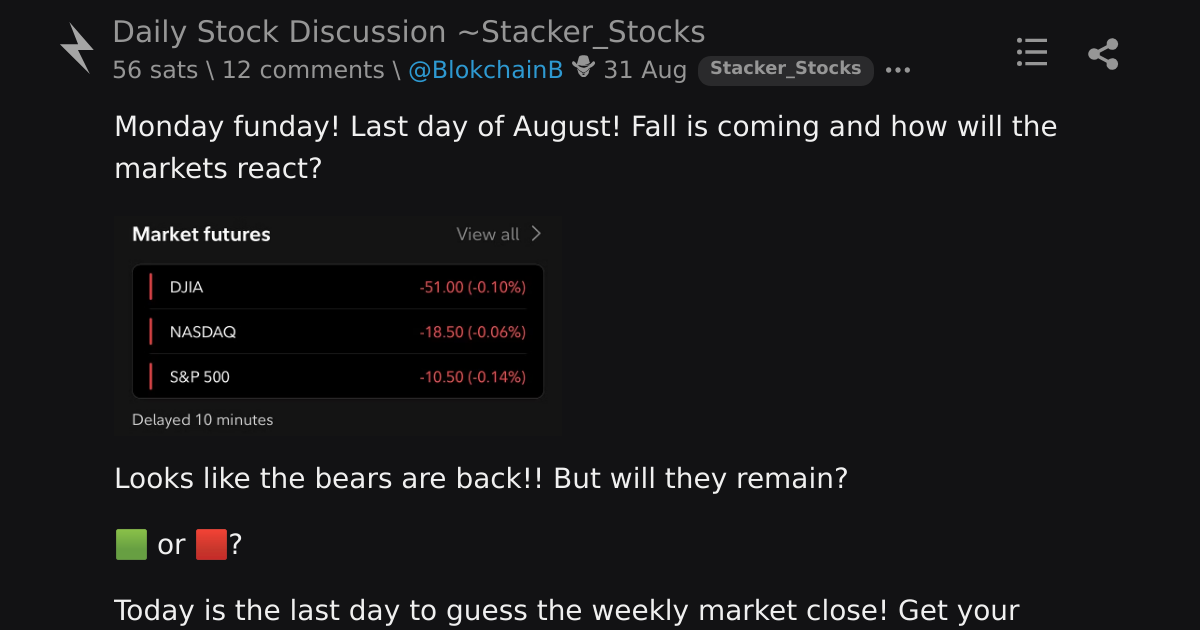Click the Delayed 10 minutes note
The image size is (1200, 630).
click(x=202, y=420)
